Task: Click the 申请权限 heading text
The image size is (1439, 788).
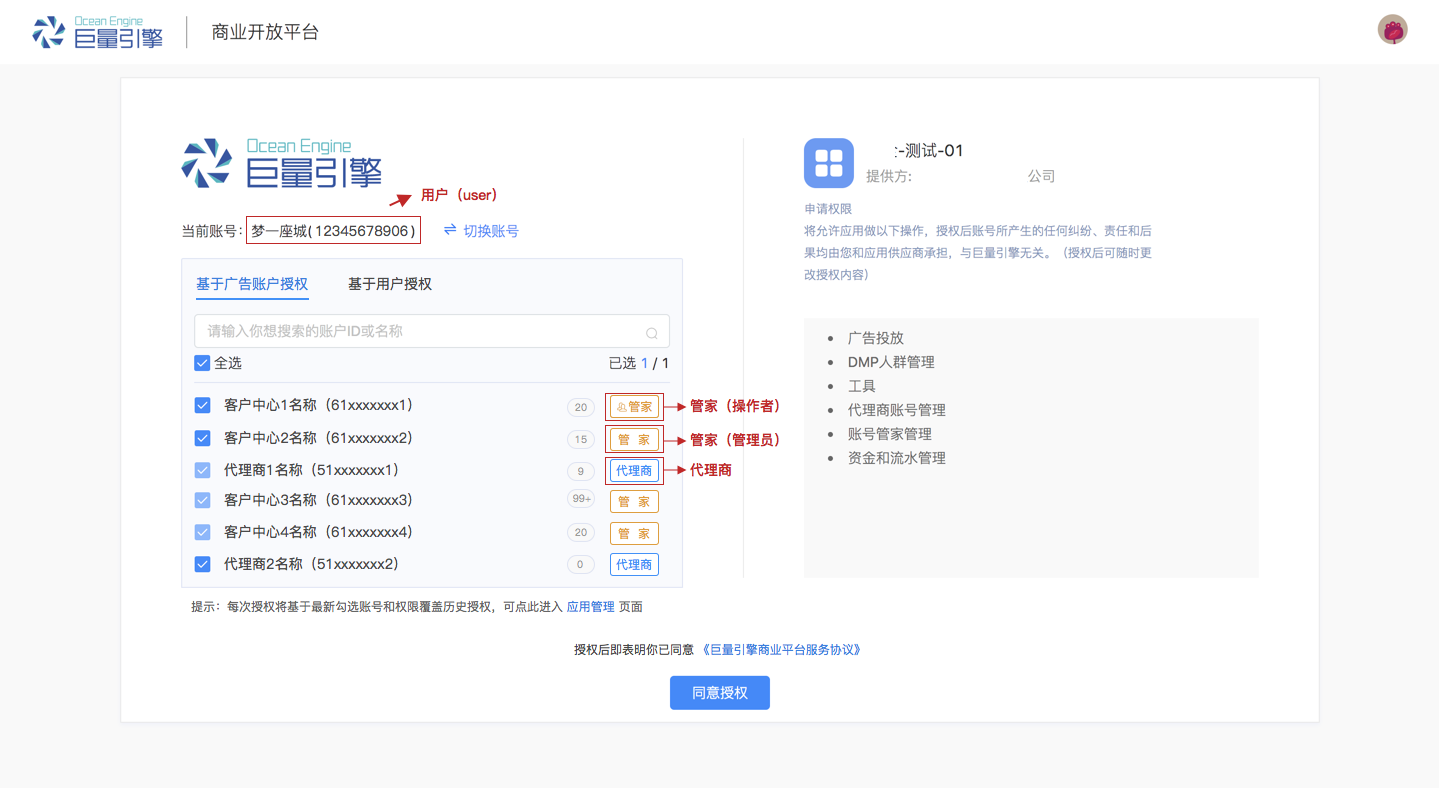Action: click(828, 209)
